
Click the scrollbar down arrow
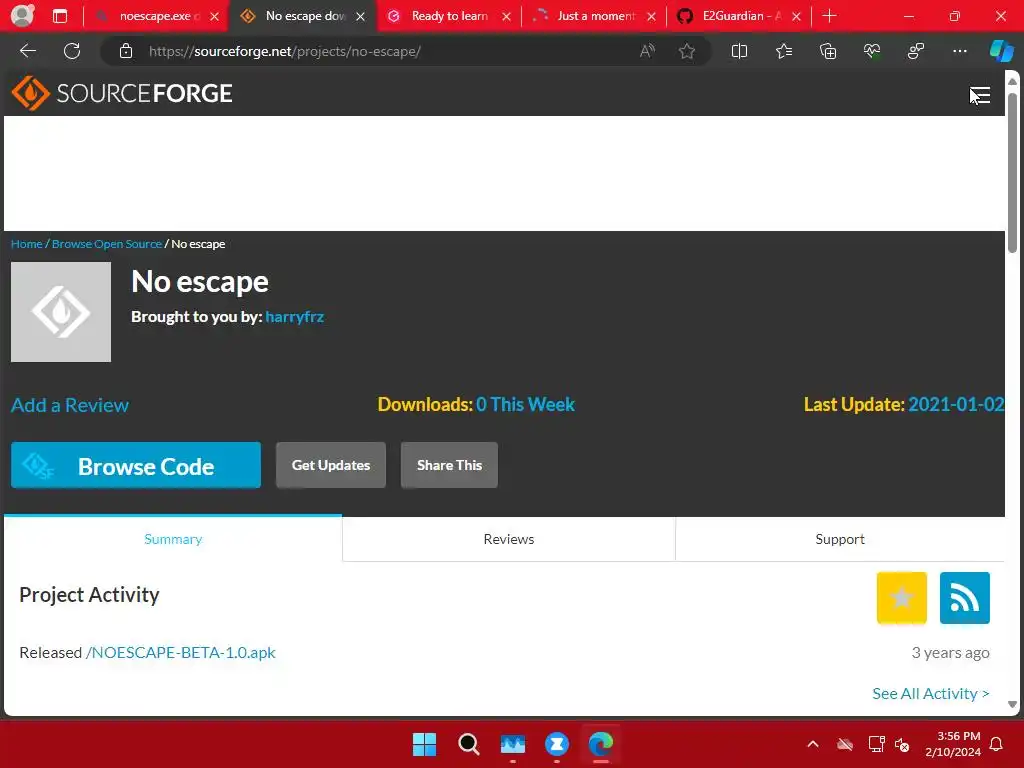1012,704
